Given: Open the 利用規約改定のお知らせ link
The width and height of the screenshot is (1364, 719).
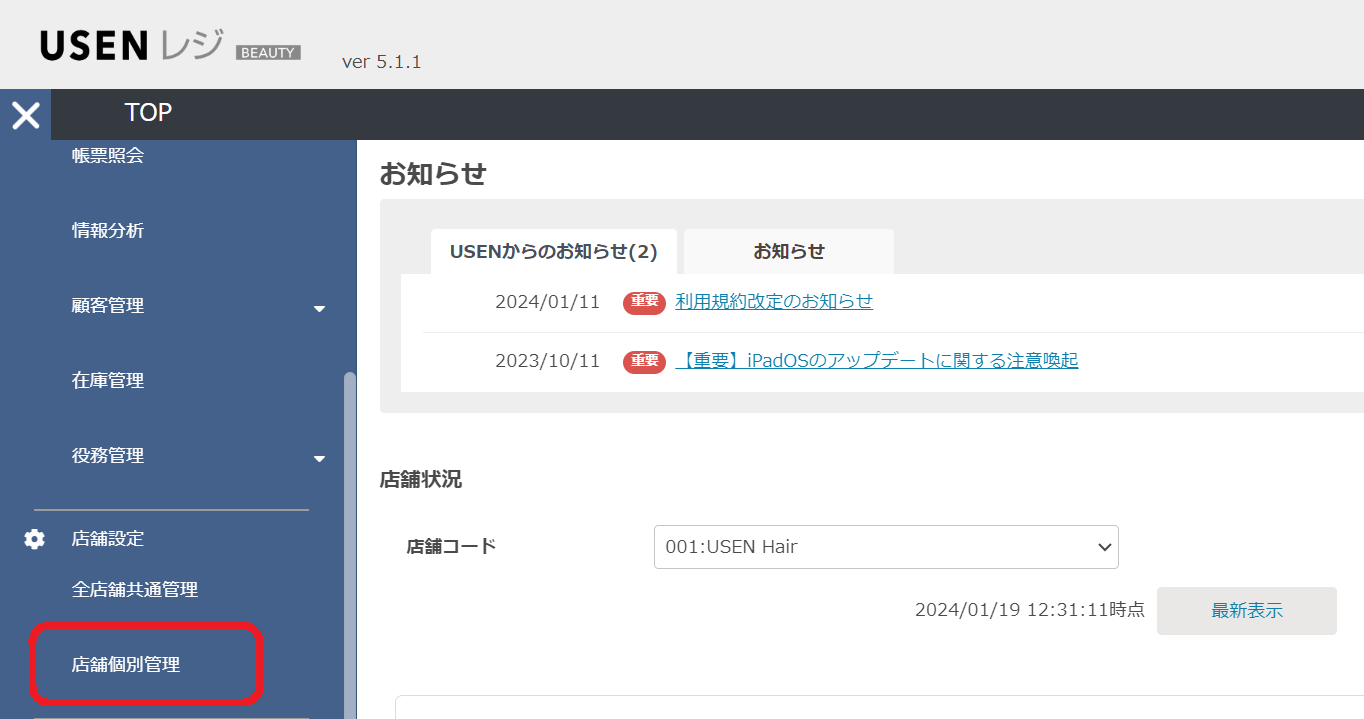Looking at the screenshot, I should point(774,302).
